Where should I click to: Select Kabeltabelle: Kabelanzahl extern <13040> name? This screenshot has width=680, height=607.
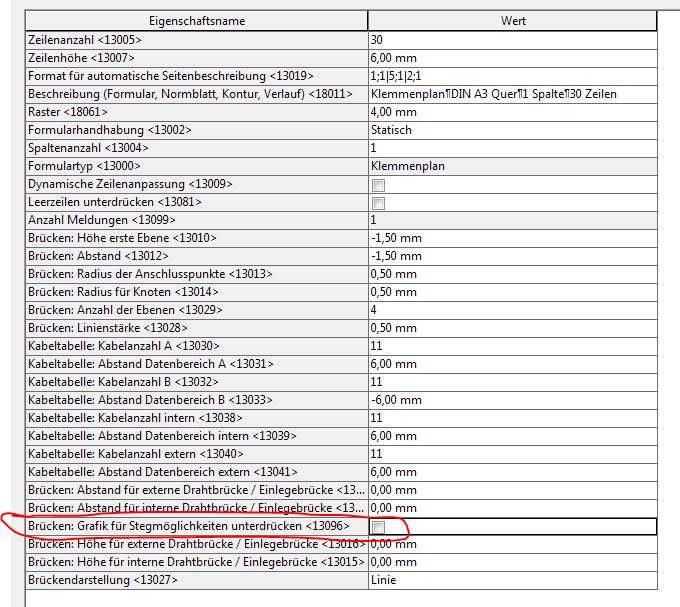coord(197,454)
